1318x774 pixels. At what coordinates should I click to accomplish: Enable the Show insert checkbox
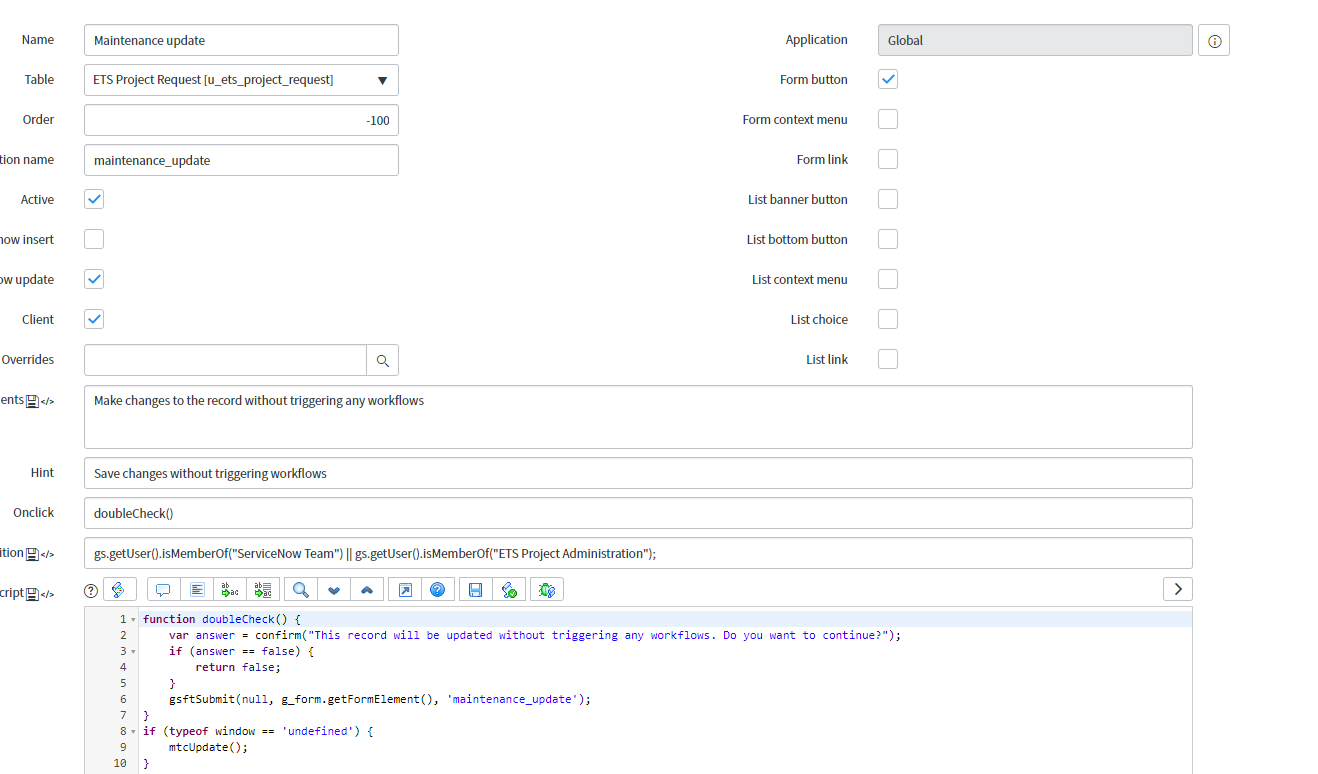tap(94, 239)
